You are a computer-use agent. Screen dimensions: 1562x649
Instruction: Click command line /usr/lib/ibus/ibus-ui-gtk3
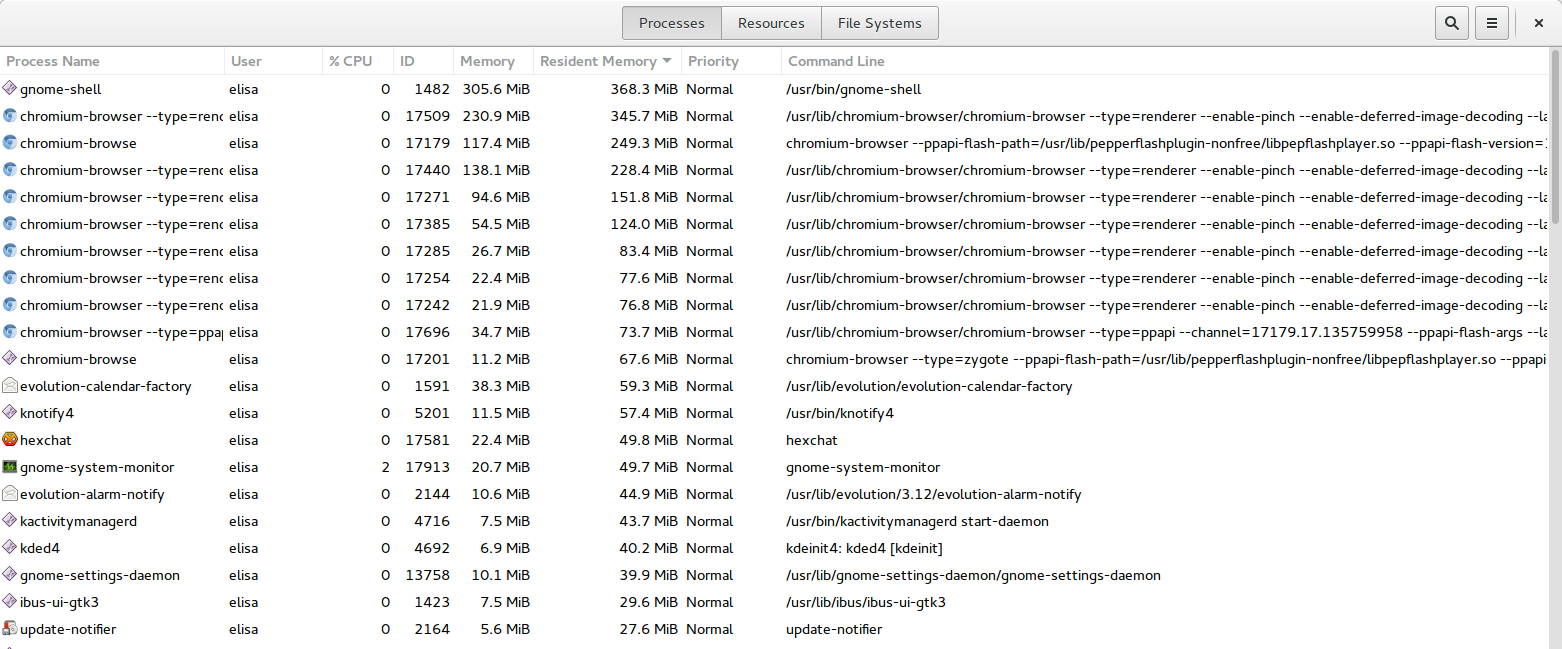pyautogui.click(x=866, y=602)
